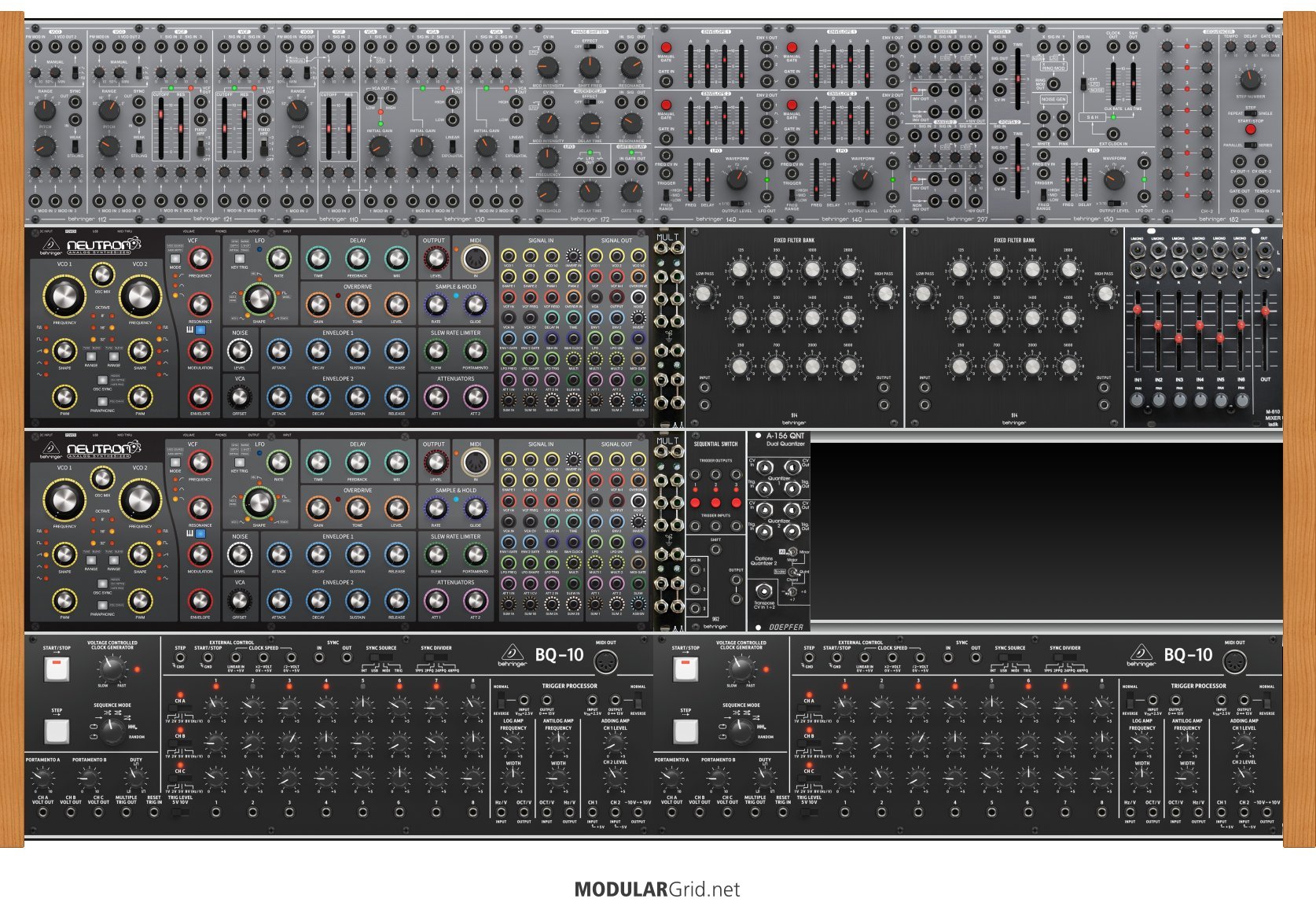Toggle TRIG LEVEL 5V/10V switch on left BQ-10
Viewport: 1316px width, 906px height.
(180, 812)
